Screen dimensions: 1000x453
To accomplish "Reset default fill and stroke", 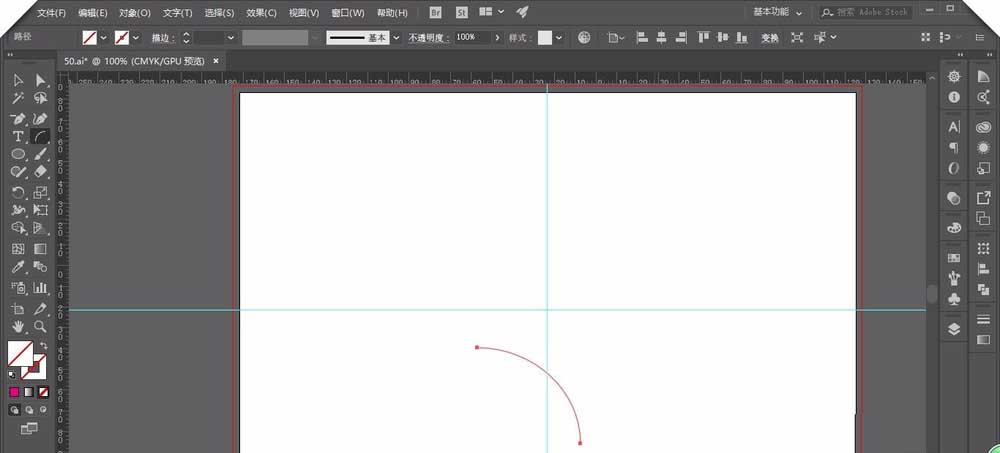I will pyautogui.click(x=12, y=375).
